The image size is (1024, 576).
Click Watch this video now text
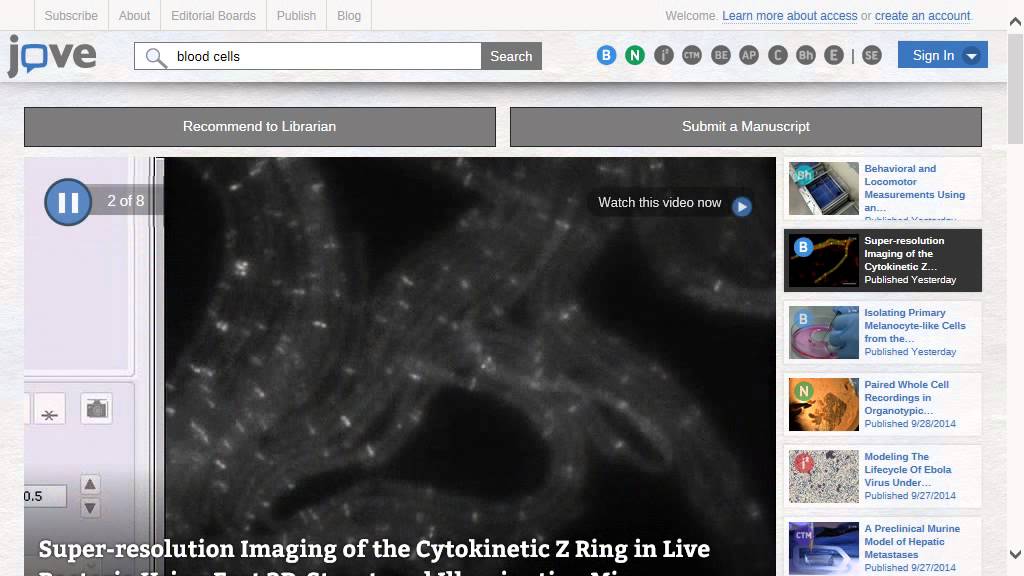(x=660, y=202)
